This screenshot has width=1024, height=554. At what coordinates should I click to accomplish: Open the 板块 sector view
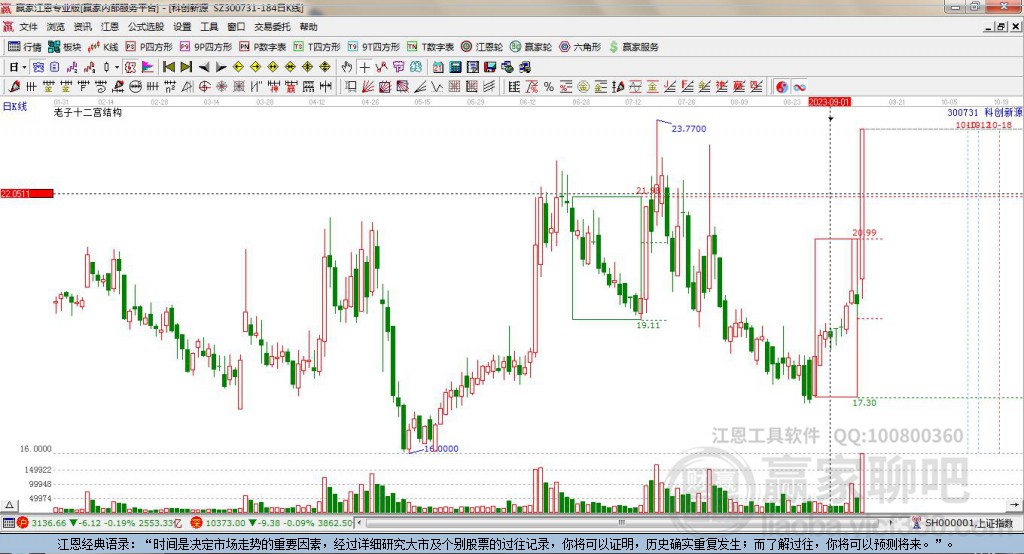coord(64,46)
